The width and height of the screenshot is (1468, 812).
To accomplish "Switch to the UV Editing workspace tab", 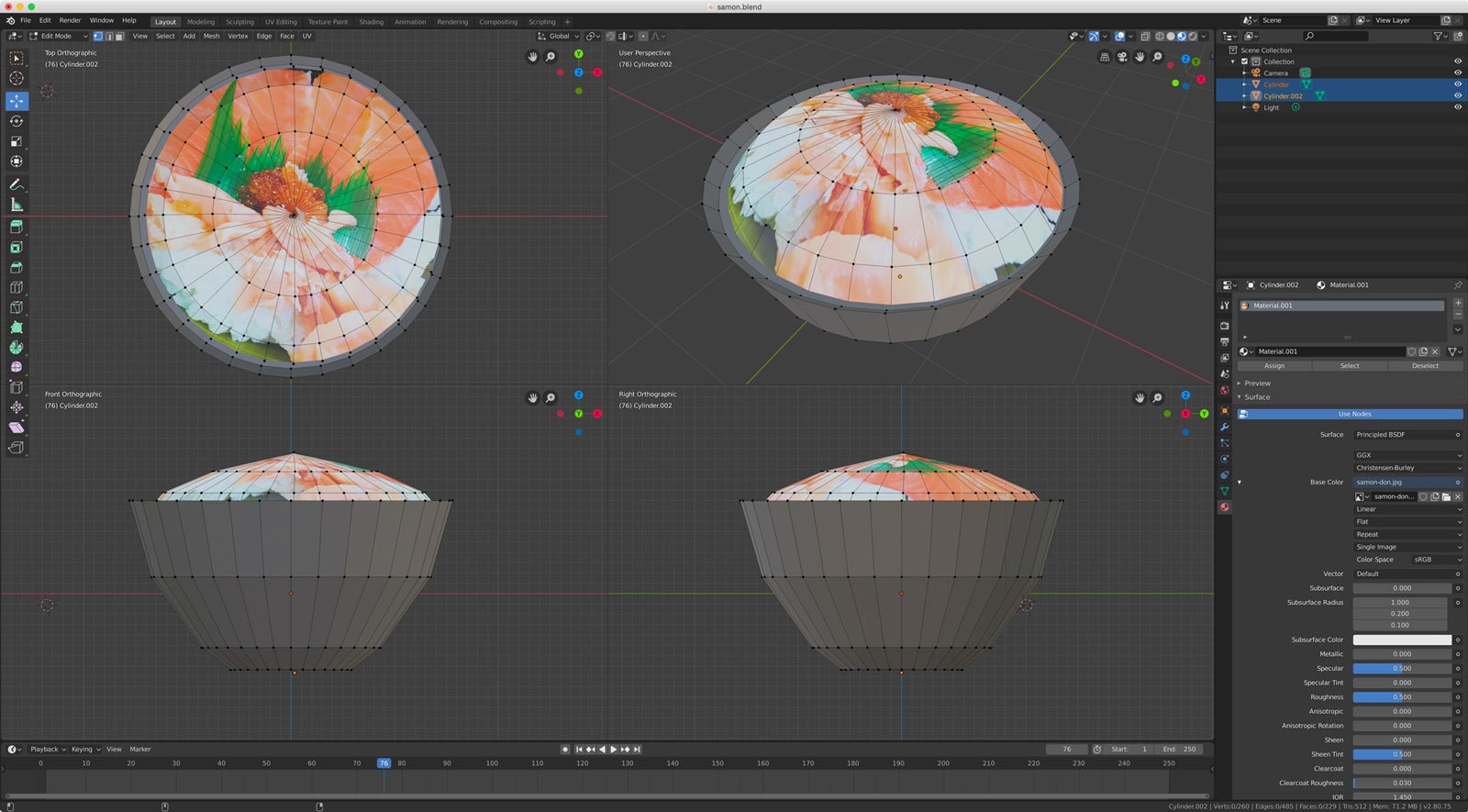I will point(281,22).
